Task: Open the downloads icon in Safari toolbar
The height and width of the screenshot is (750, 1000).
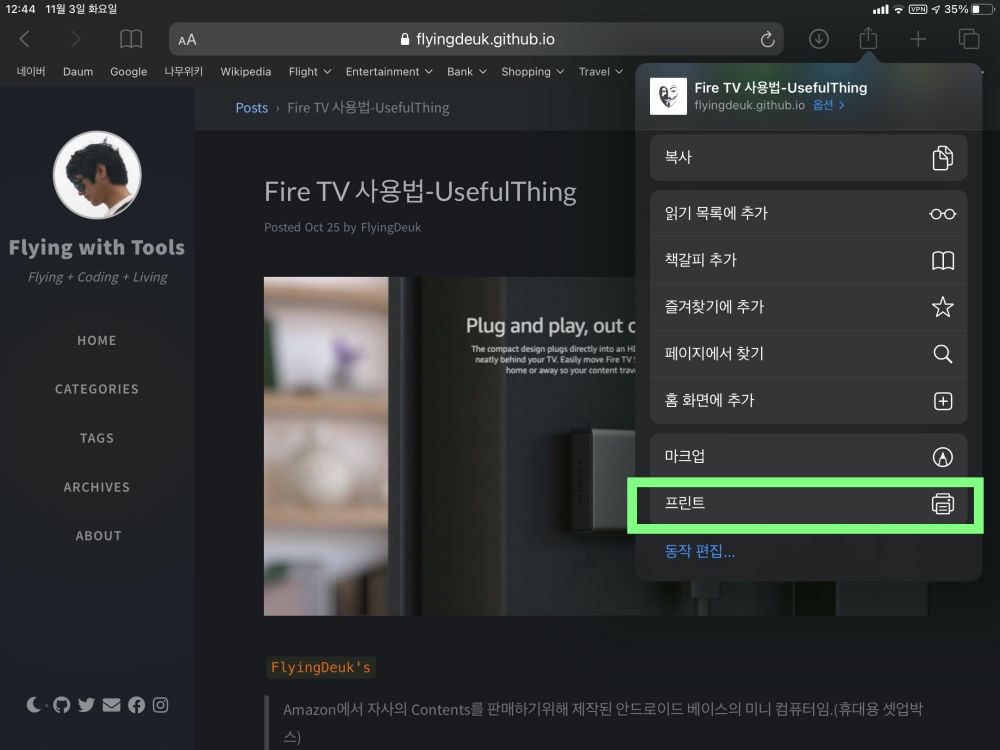Action: point(819,39)
